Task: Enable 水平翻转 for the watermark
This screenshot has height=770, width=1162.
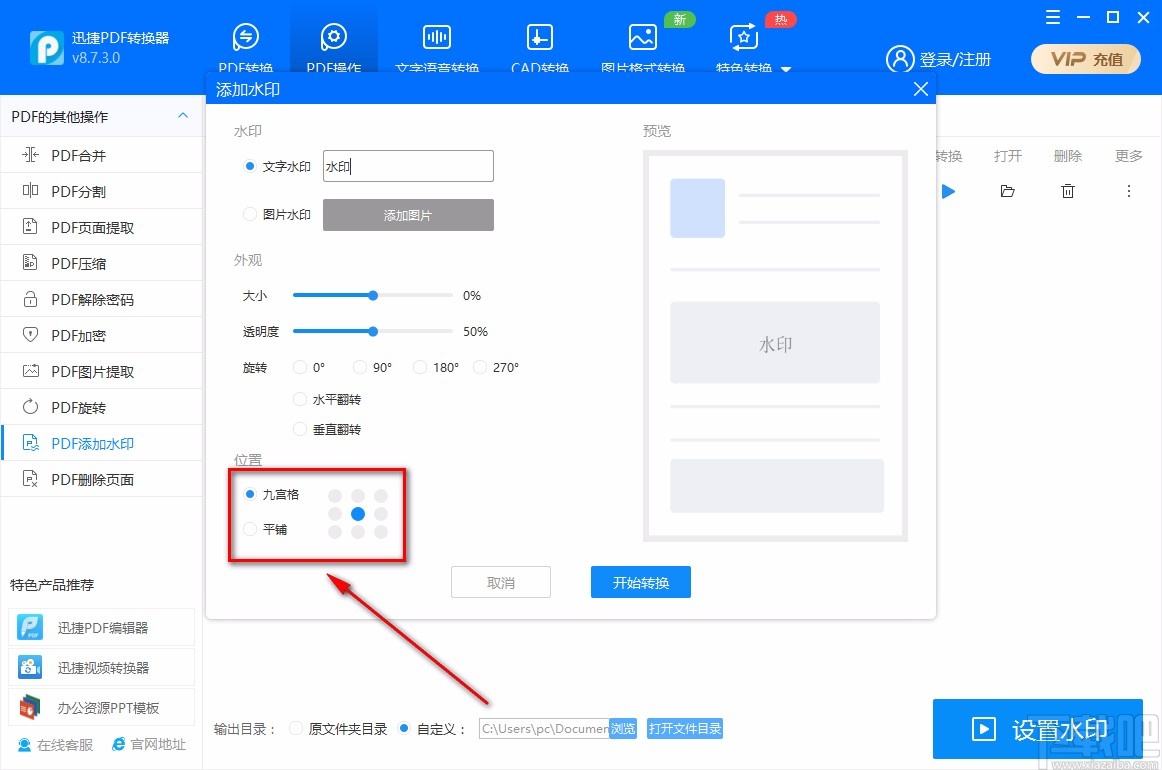Action: click(x=299, y=399)
